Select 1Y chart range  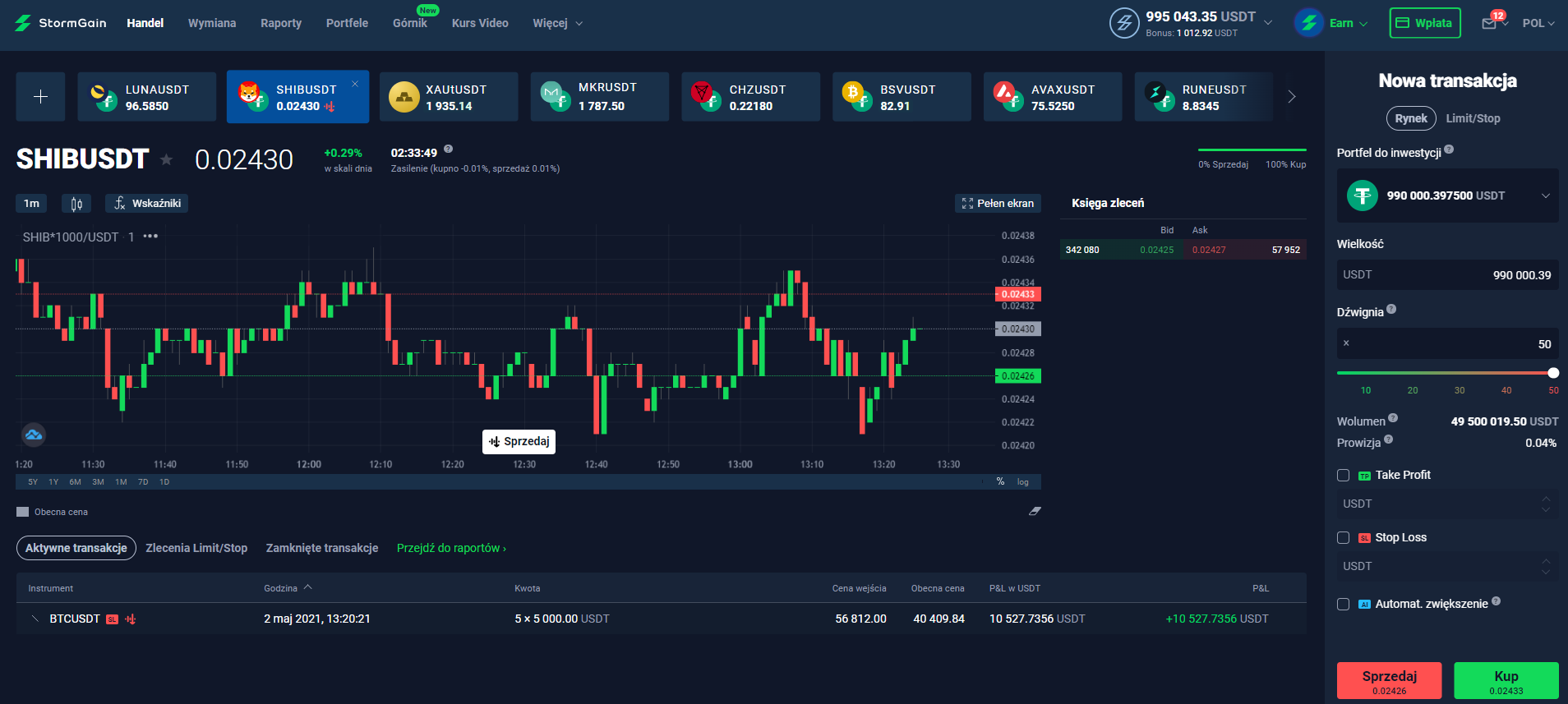pyautogui.click(x=53, y=482)
